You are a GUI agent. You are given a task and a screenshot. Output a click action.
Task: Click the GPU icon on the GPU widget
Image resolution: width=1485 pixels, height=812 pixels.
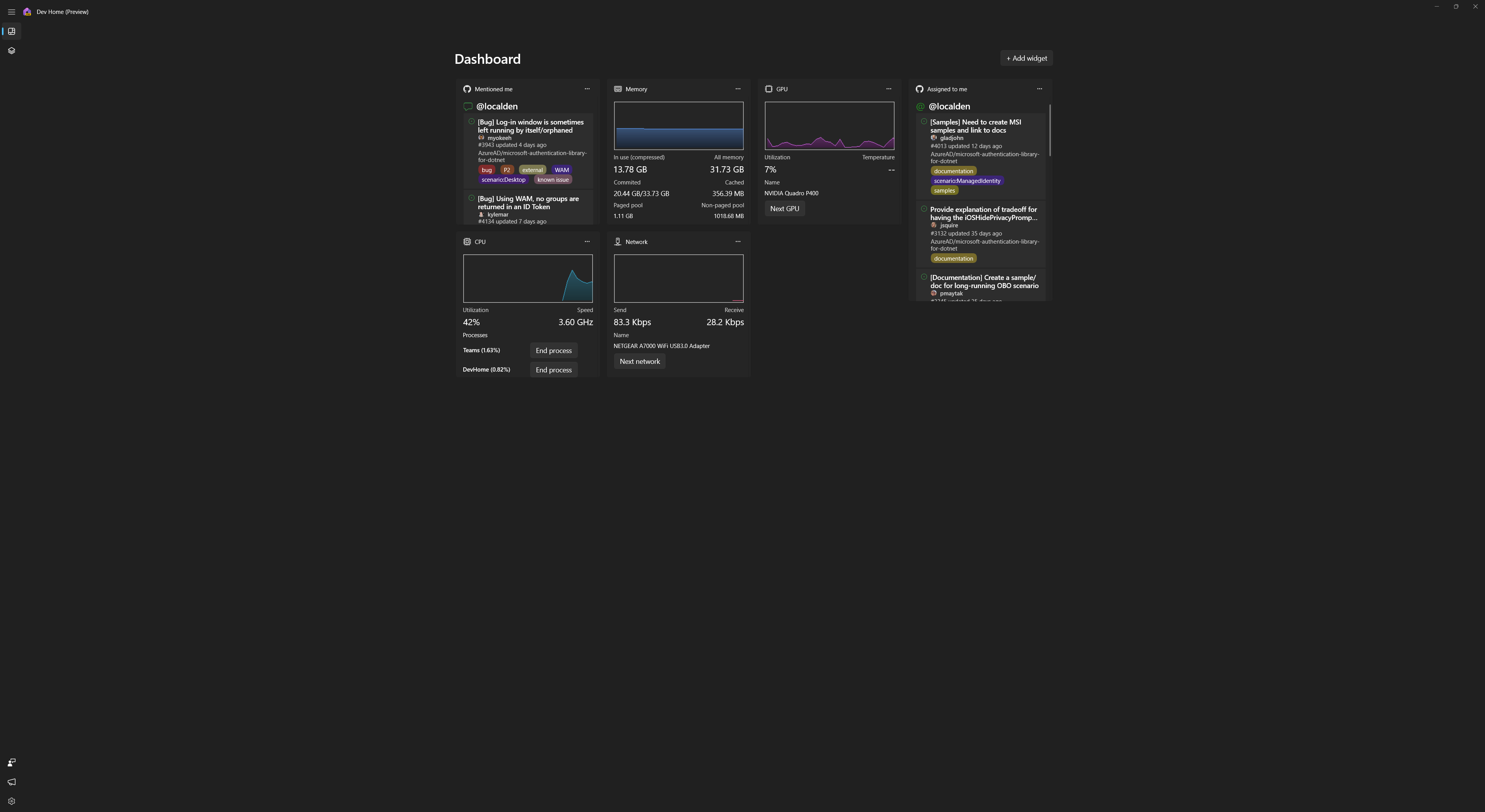(x=768, y=89)
